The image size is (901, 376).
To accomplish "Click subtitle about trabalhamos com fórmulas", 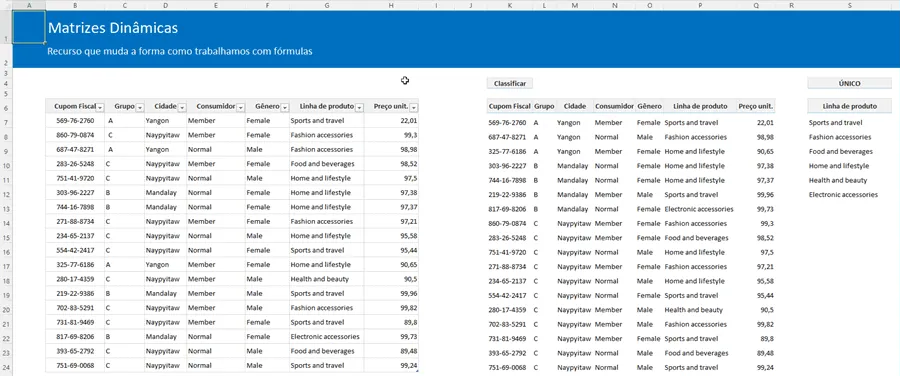I will click(180, 51).
